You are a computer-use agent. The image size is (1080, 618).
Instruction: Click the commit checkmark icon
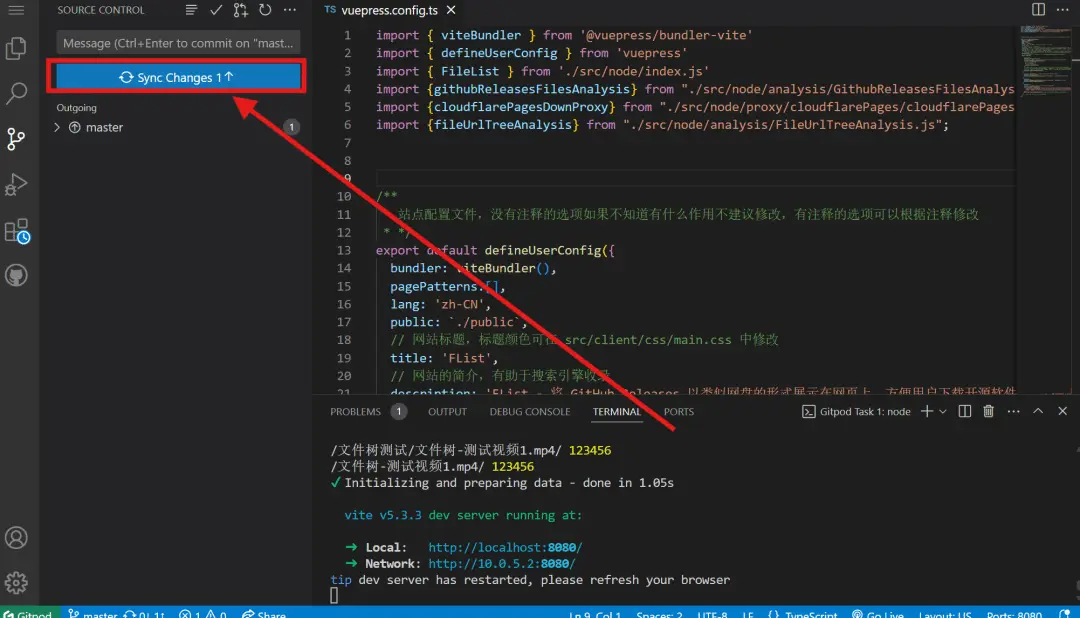pyautogui.click(x=216, y=10)
